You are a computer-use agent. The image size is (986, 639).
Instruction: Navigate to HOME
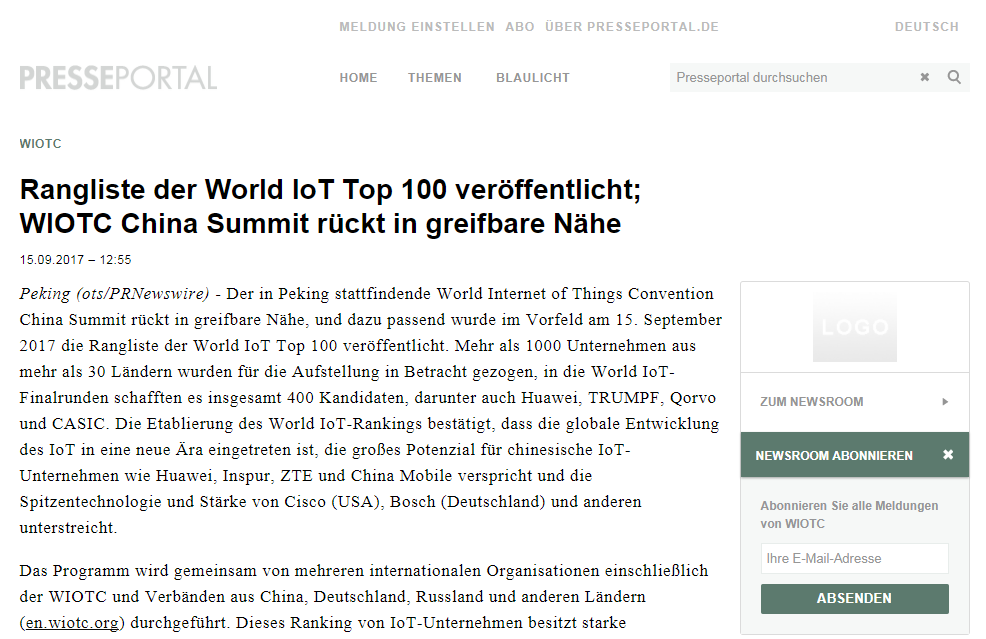(x=358, y=77)
